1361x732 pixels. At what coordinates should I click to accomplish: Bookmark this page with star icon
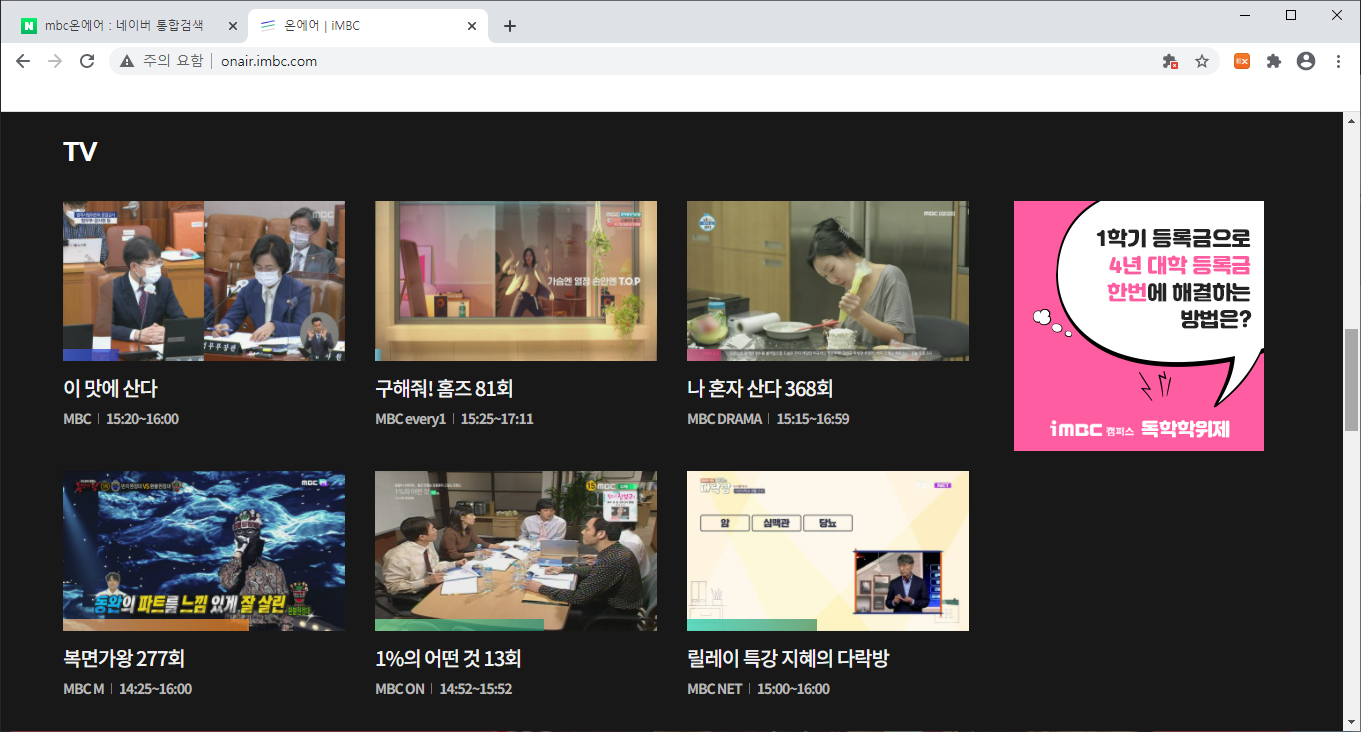point(1202,61)
